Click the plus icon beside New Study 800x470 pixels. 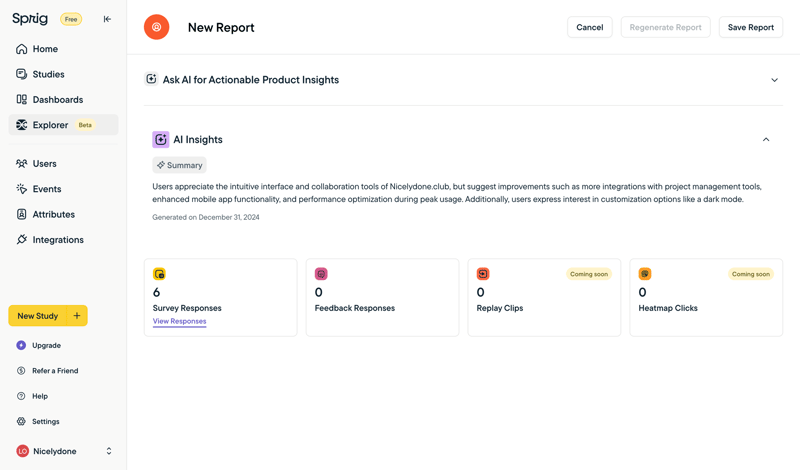click(77, 316)
